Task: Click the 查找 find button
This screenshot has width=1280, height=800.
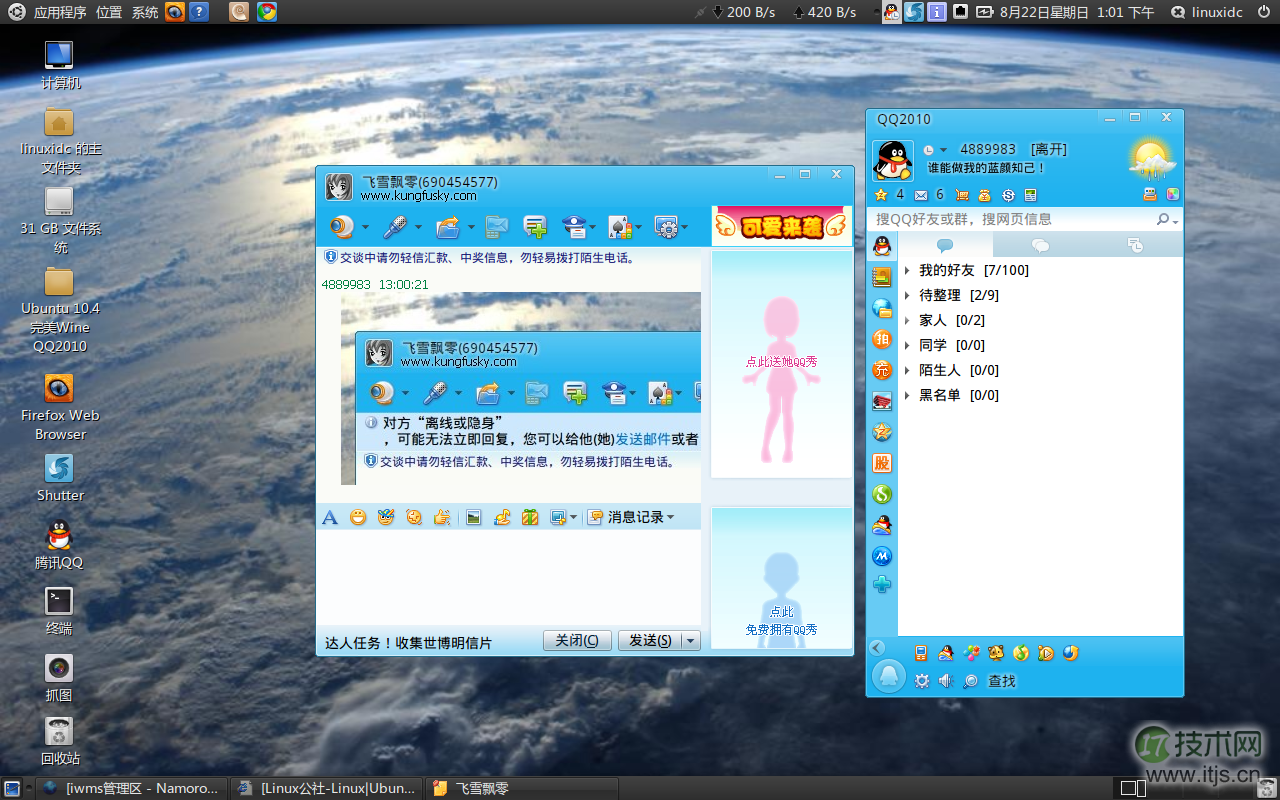Action: tap(990, 681)
